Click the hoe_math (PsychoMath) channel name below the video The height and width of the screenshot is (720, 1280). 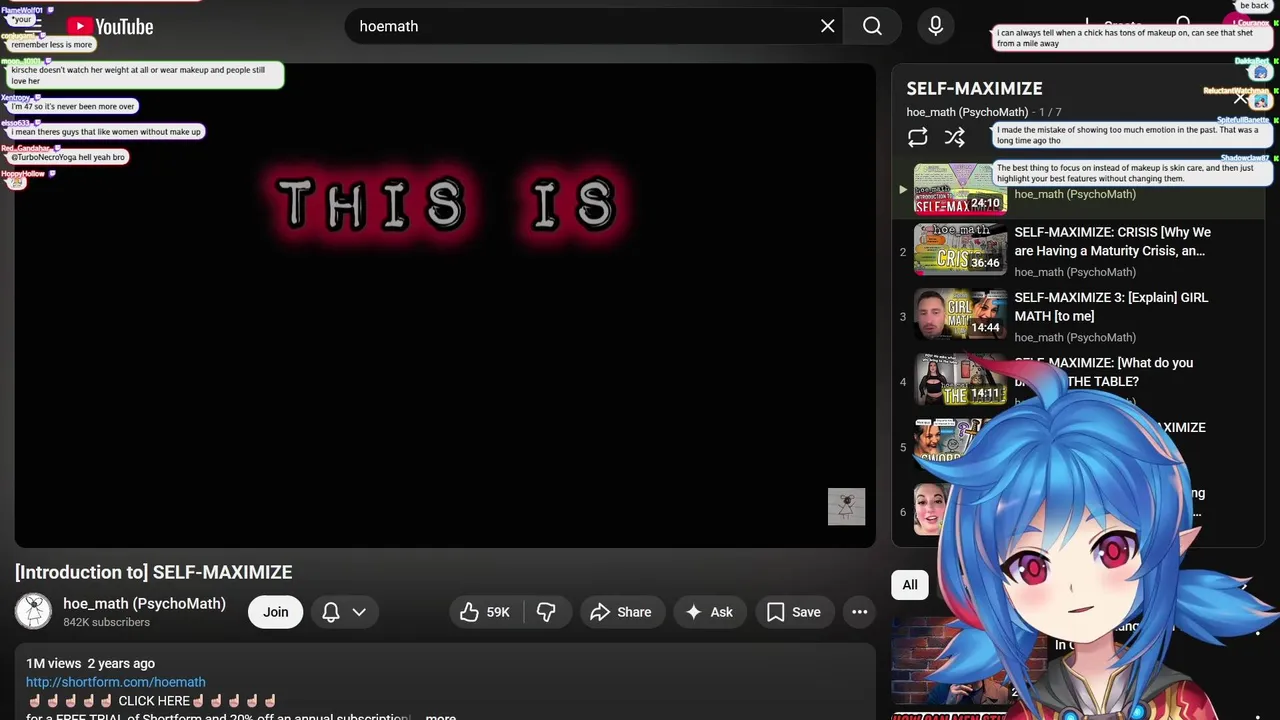[144, 604]
